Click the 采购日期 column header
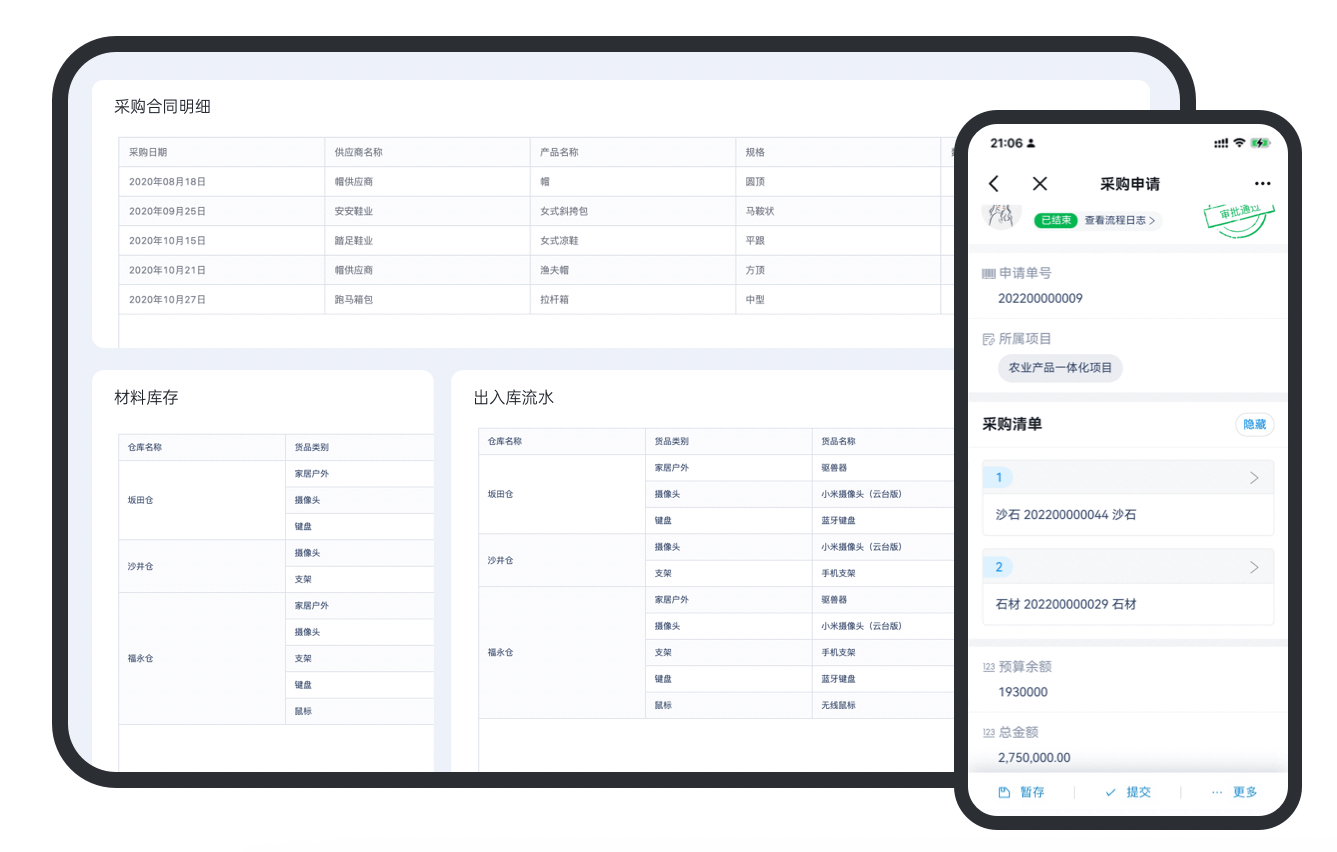 click(x=148, y=153)
